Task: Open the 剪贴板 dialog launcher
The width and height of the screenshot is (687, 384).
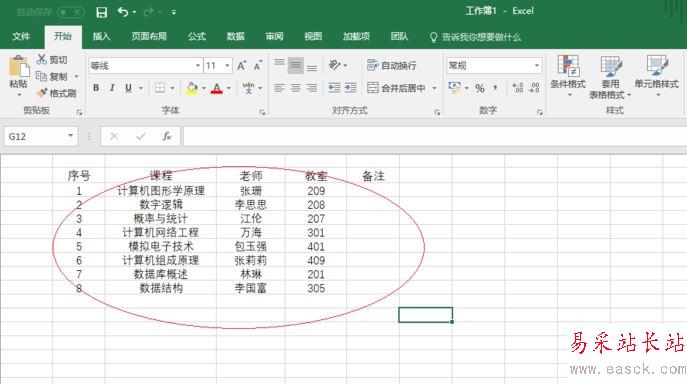Action: tap(79, 113)
